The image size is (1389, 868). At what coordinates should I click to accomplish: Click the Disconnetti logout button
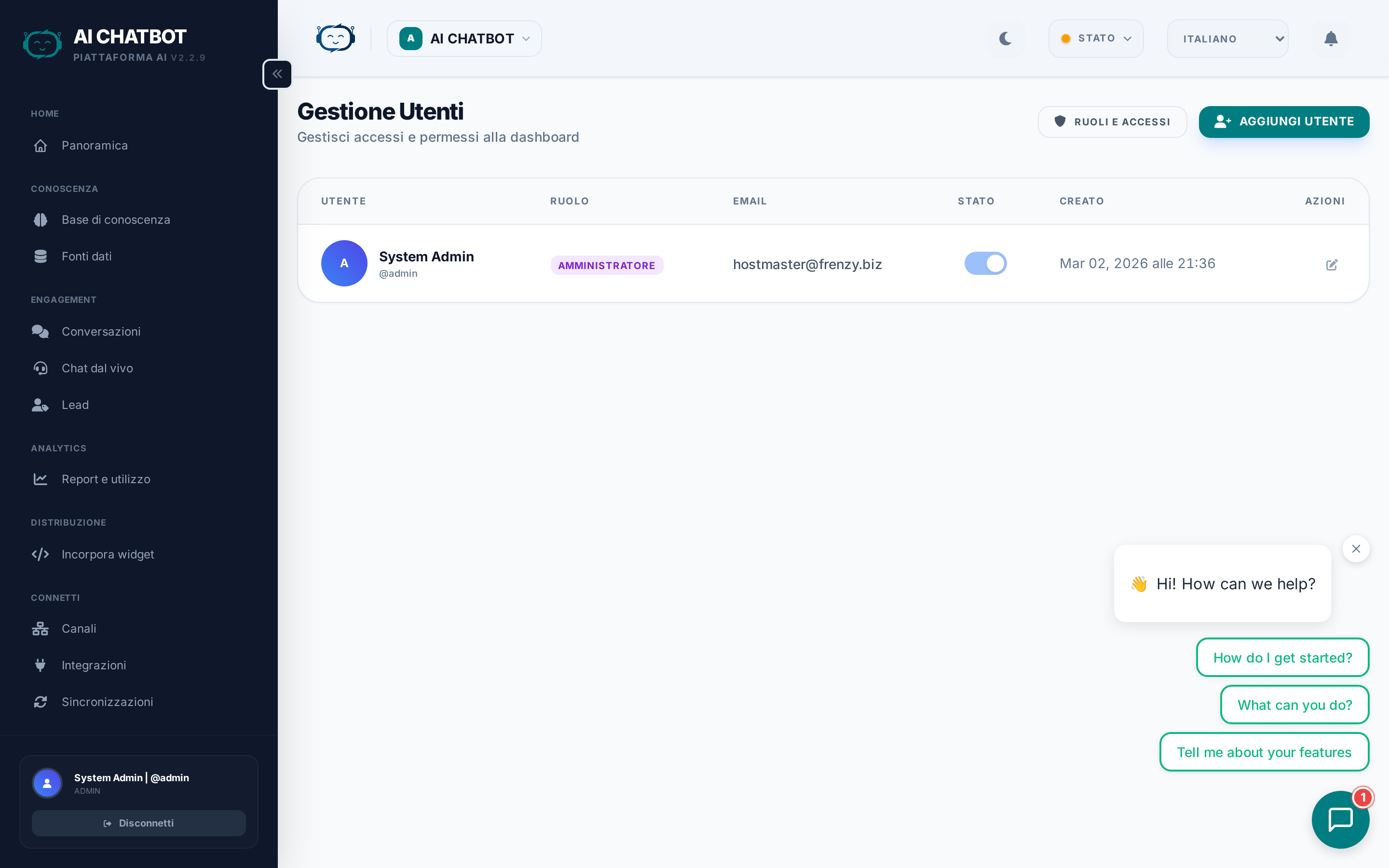click(139, 823)
